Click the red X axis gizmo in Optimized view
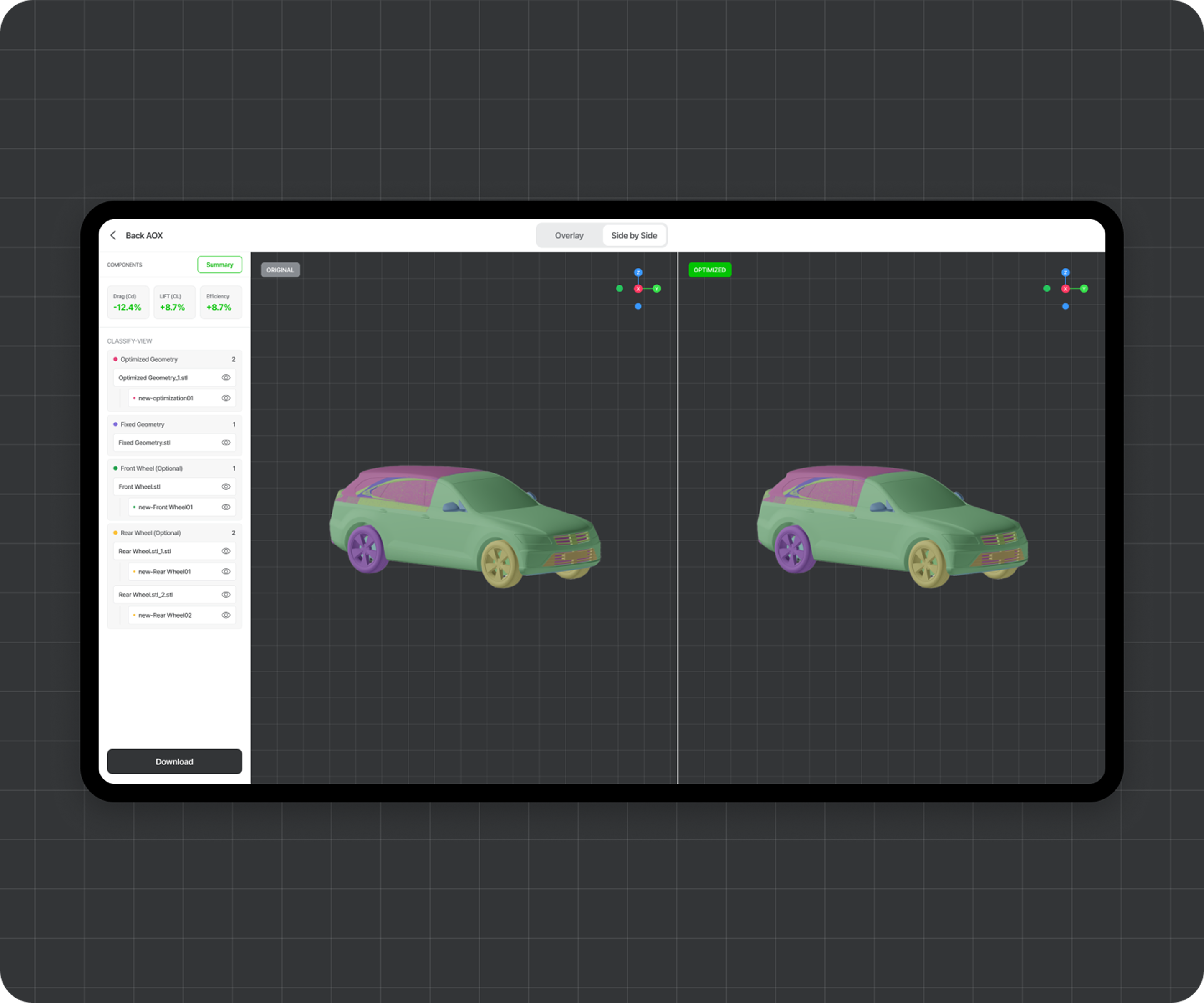The width and height of the screenshot is (1204, 1003). 1065,289
